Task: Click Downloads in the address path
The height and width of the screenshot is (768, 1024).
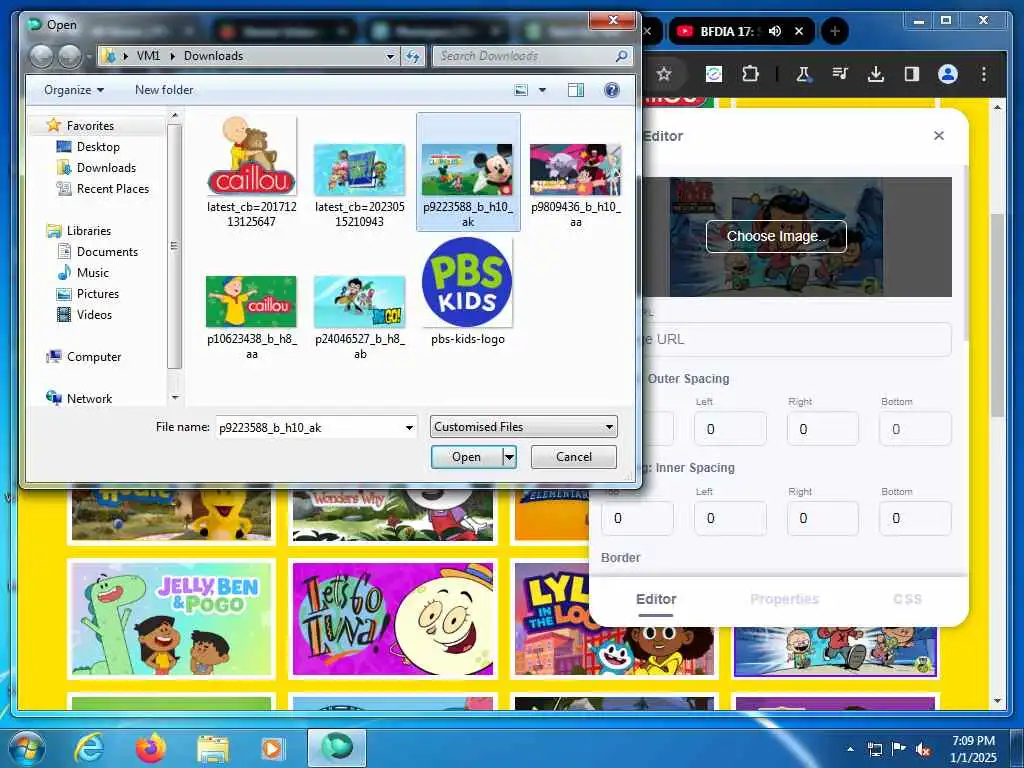Action: pyautogui.click(x=214, y=56)
